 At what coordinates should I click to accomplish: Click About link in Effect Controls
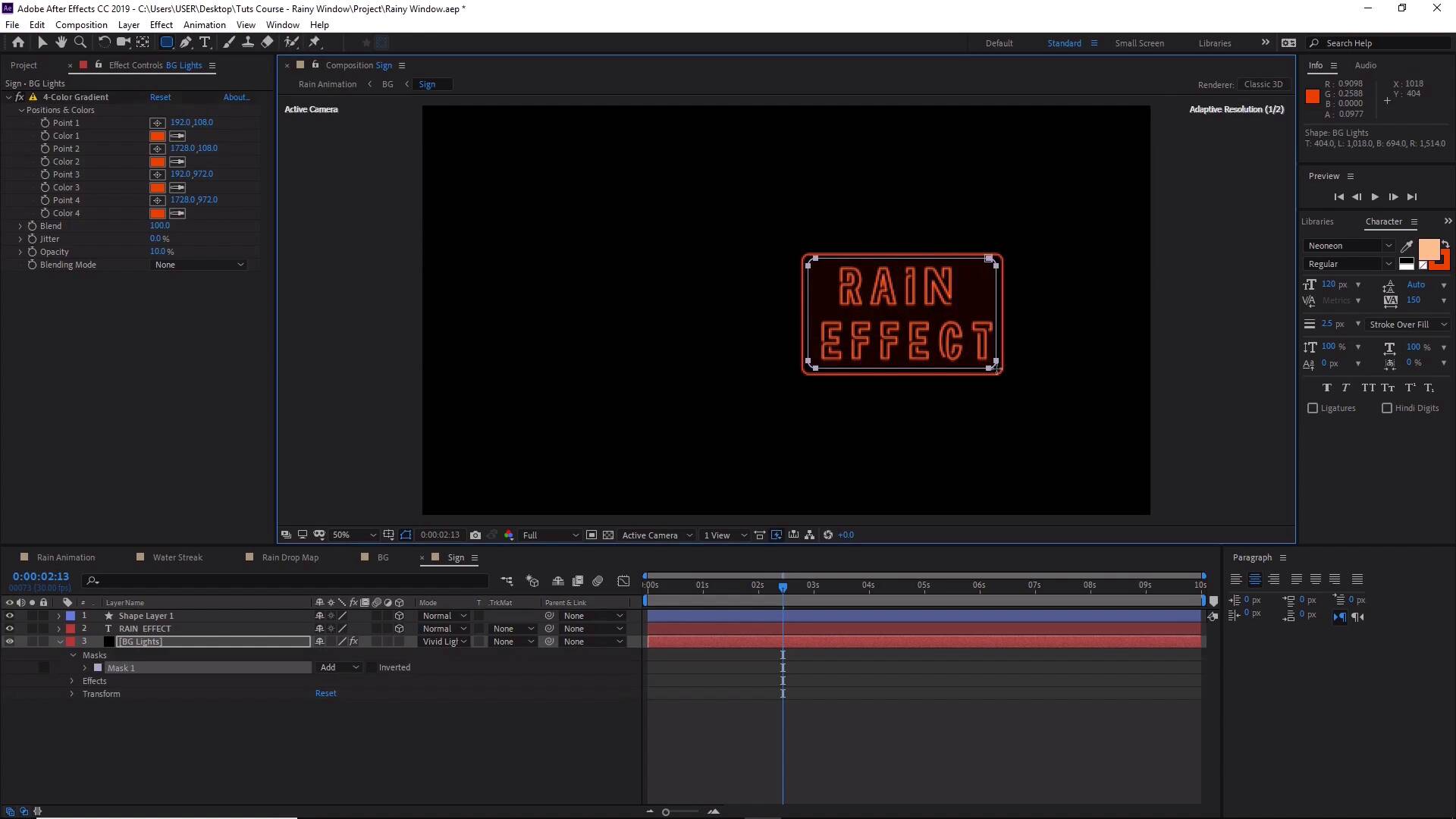point(236,97)
